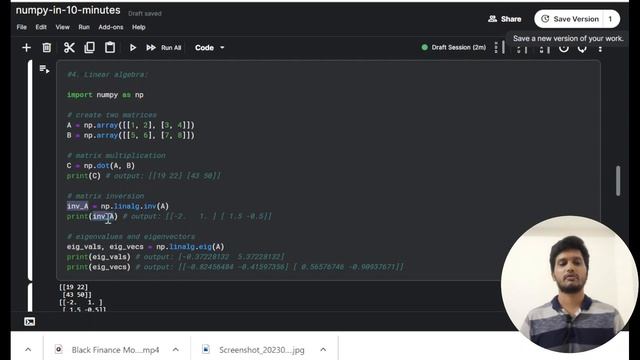Viewport: 640px width, 360px height.
Task: Expand options chevron for Screenshot jpg
Action: coord(323,349)
